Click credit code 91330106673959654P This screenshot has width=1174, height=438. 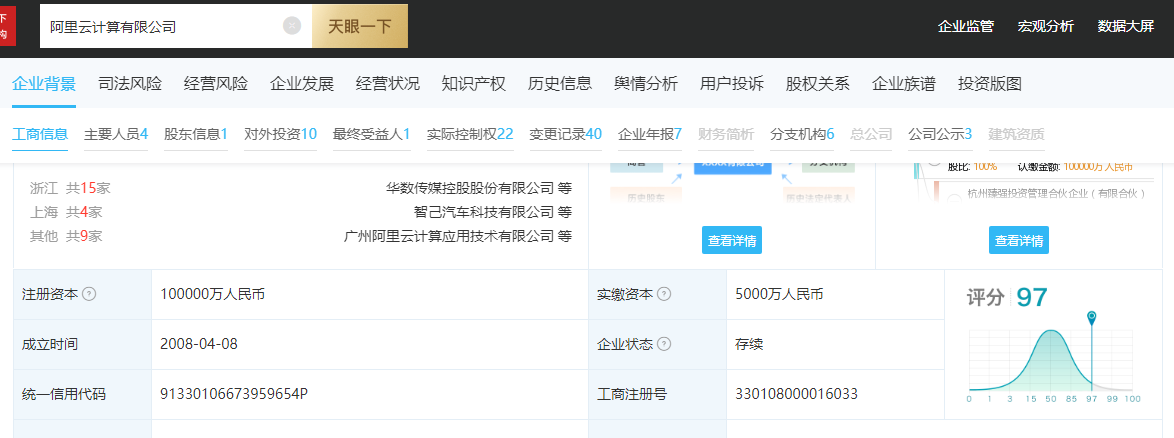[x=234, y=394]
